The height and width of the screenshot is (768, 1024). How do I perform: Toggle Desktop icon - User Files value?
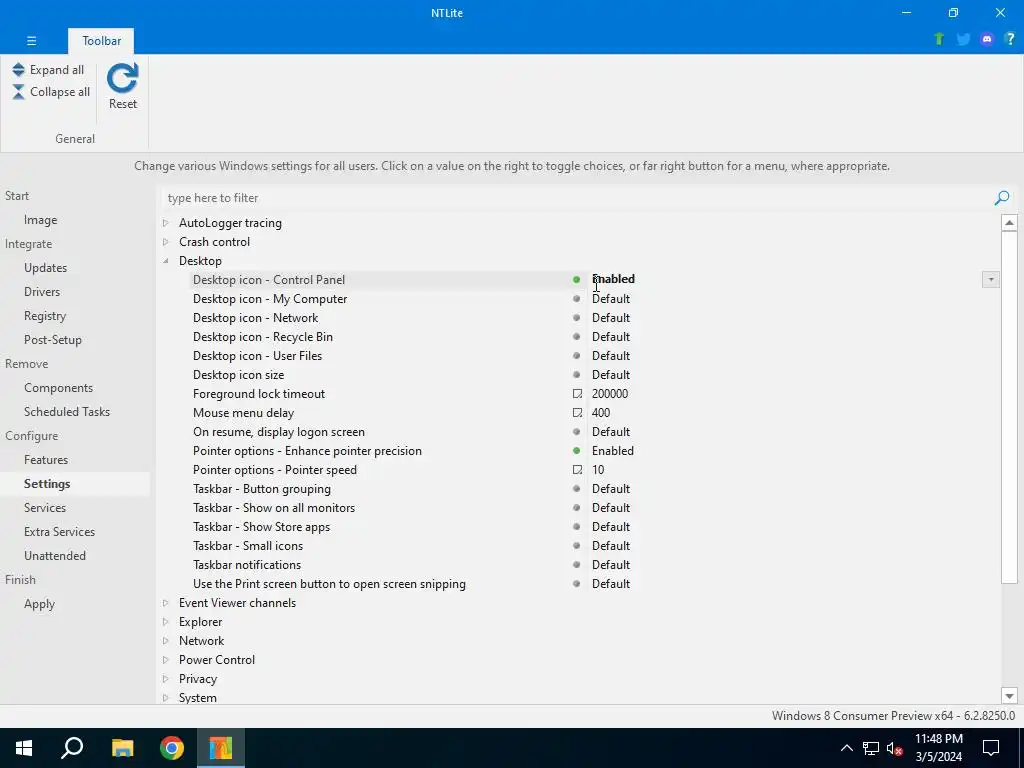pos(611,356)
